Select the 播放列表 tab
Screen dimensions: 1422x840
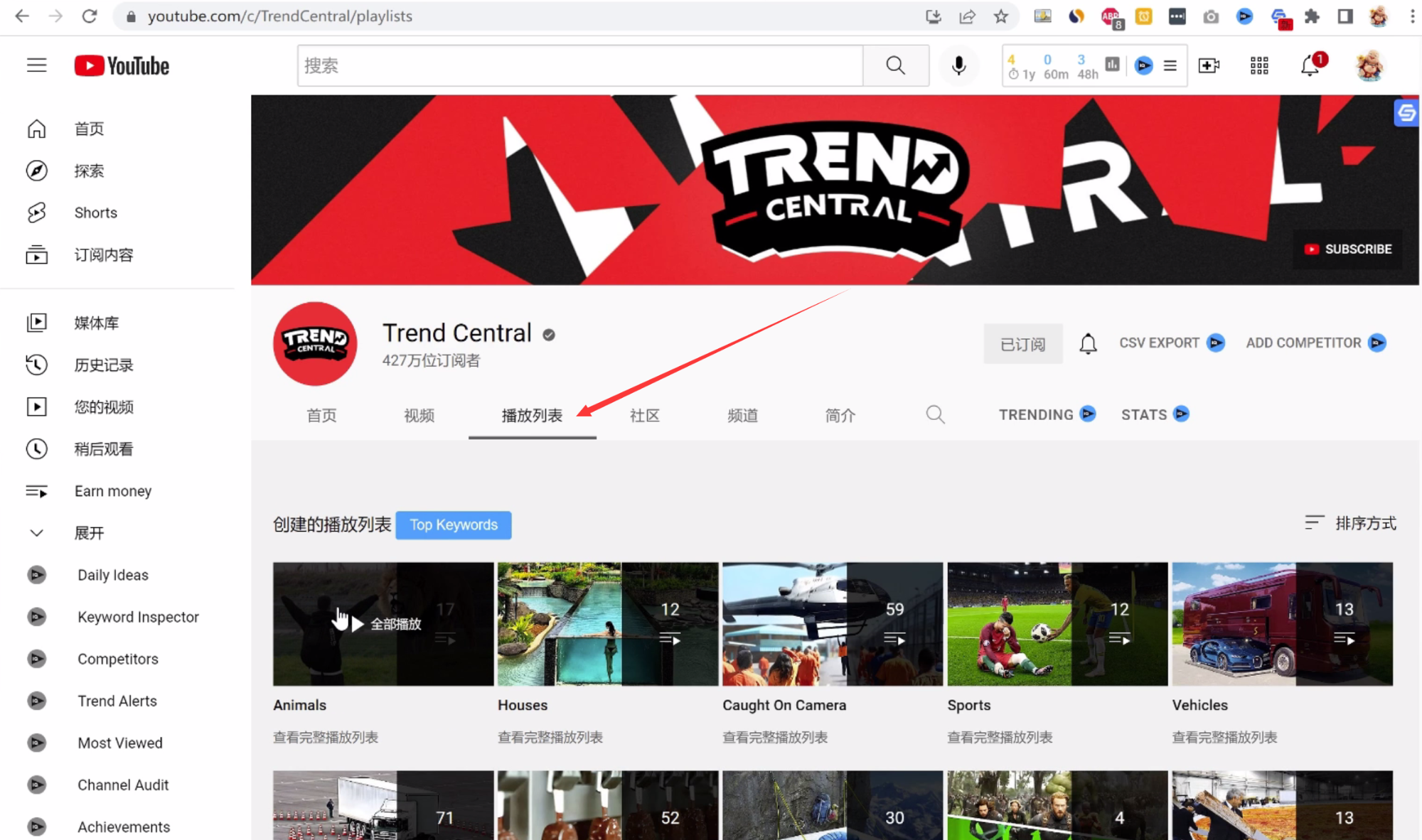532,415
